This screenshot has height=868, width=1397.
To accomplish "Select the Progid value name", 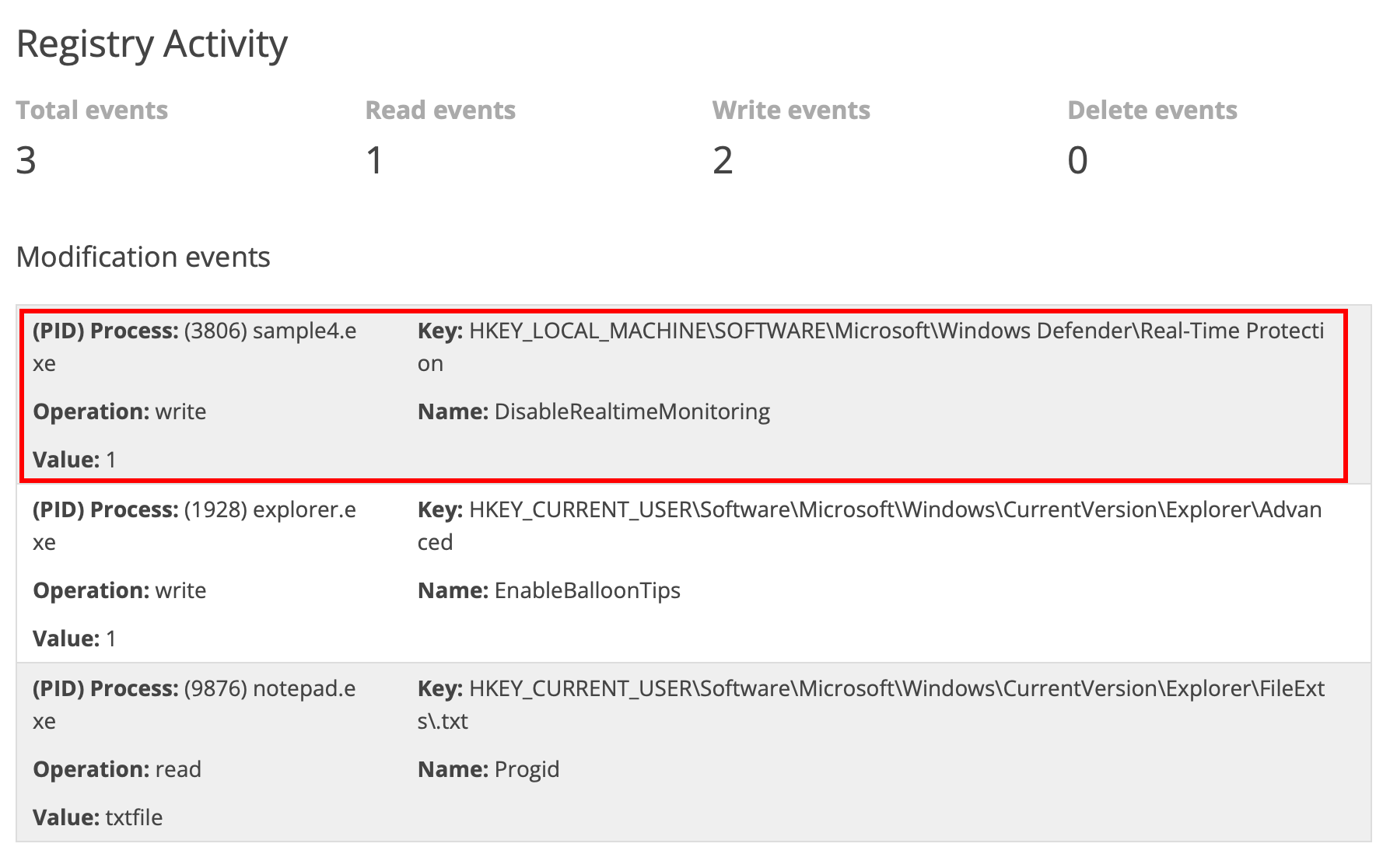I will 527,769.
